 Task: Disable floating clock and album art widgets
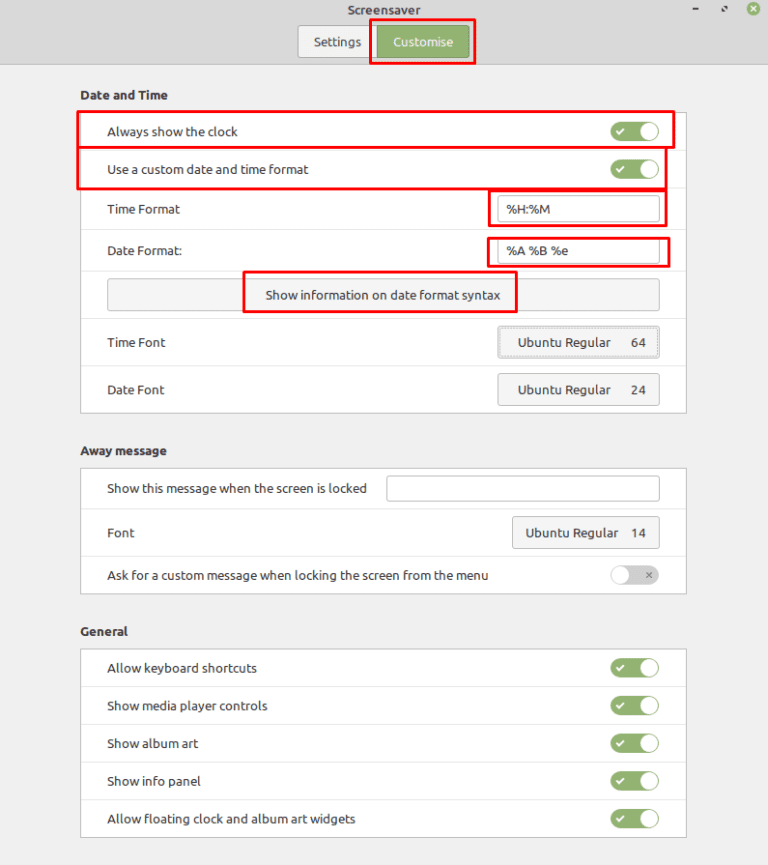point(634,819)
